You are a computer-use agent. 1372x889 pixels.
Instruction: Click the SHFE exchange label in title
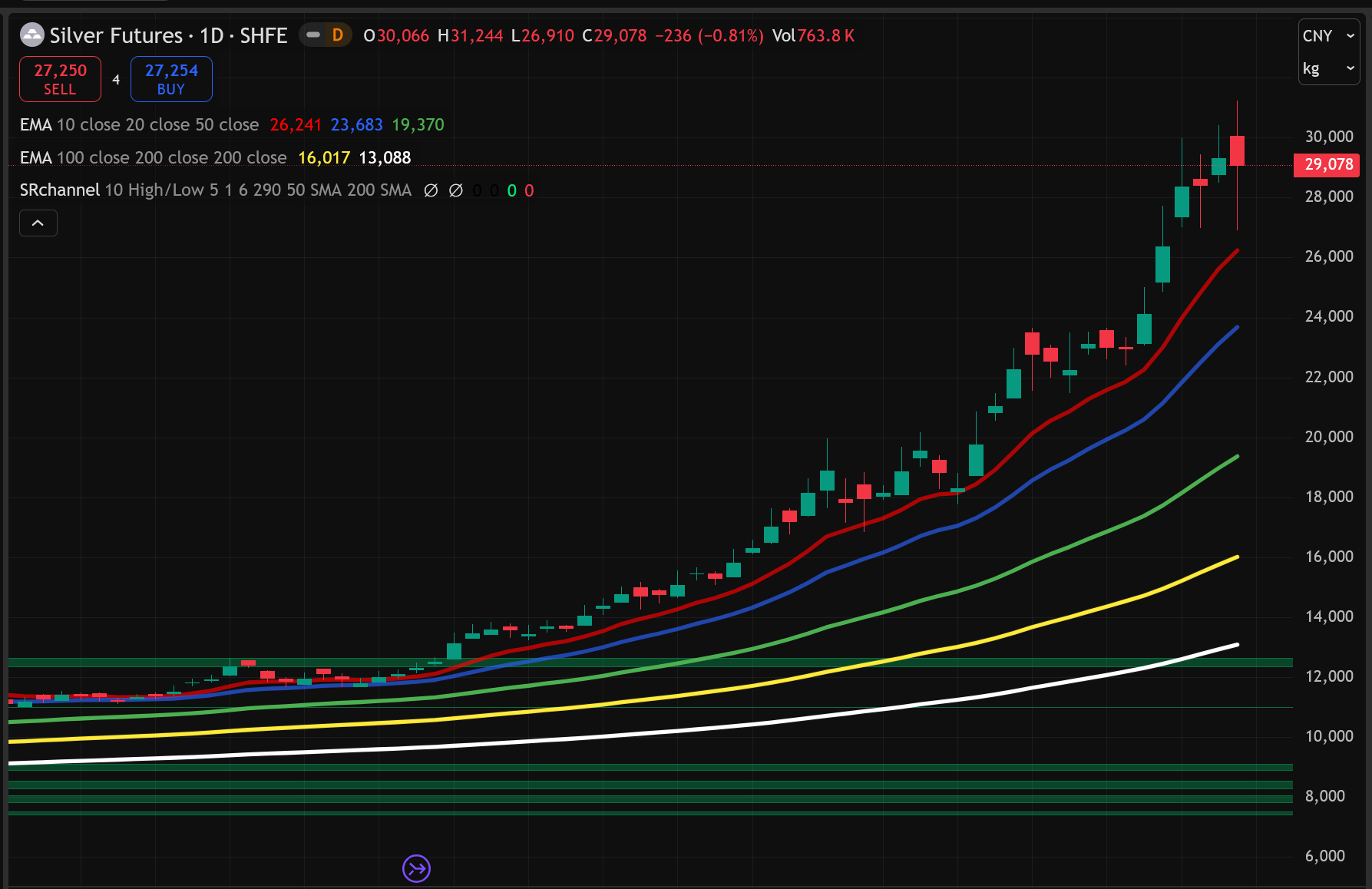point(263,36)
